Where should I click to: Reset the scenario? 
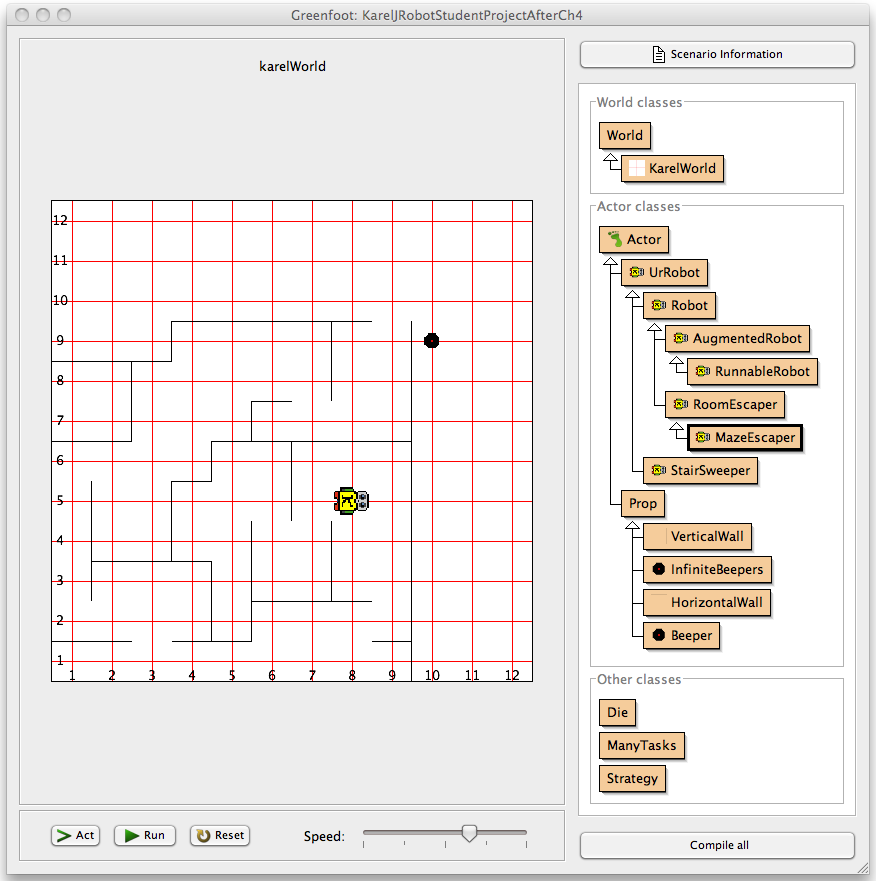(x=219, y=836)
